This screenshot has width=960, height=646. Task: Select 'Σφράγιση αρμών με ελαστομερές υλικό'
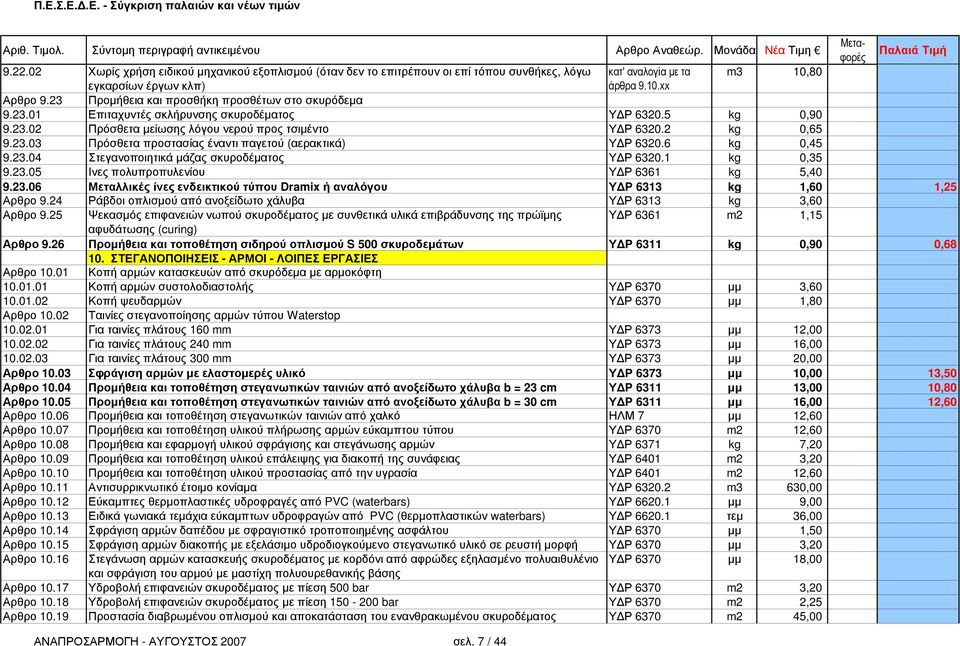click(197, 374)
